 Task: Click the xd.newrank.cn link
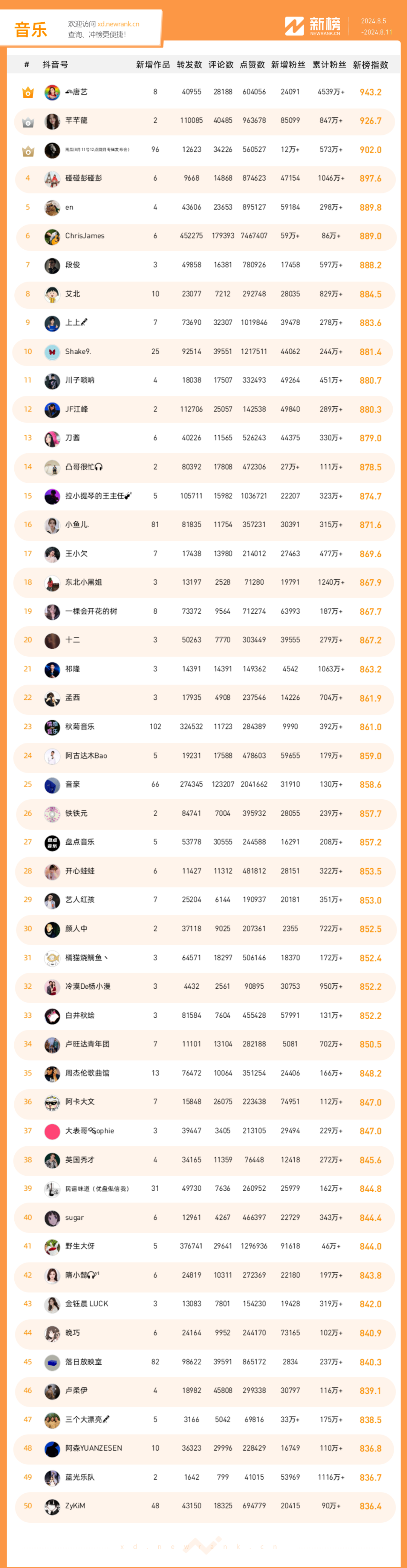coord(118,25)
